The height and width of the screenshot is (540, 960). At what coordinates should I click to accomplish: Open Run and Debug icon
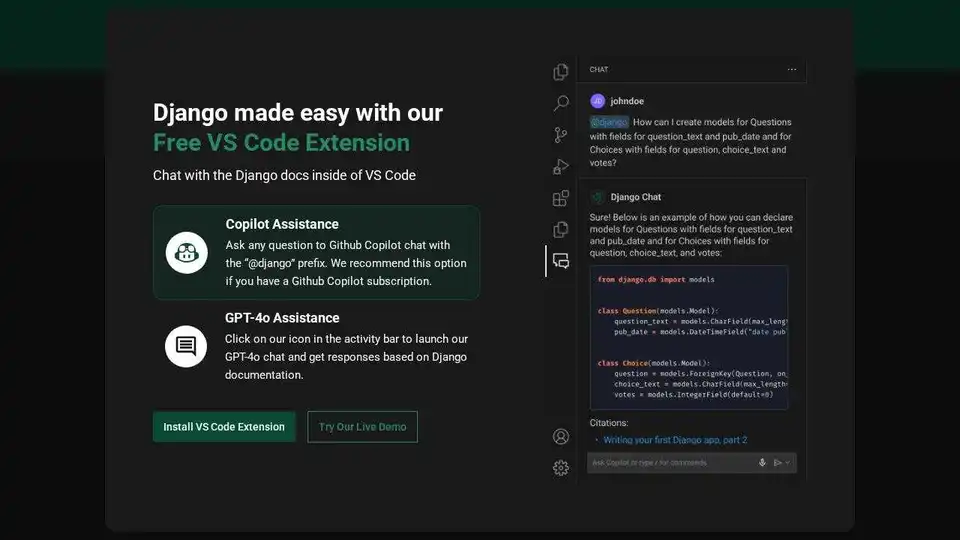coord(560,167)
